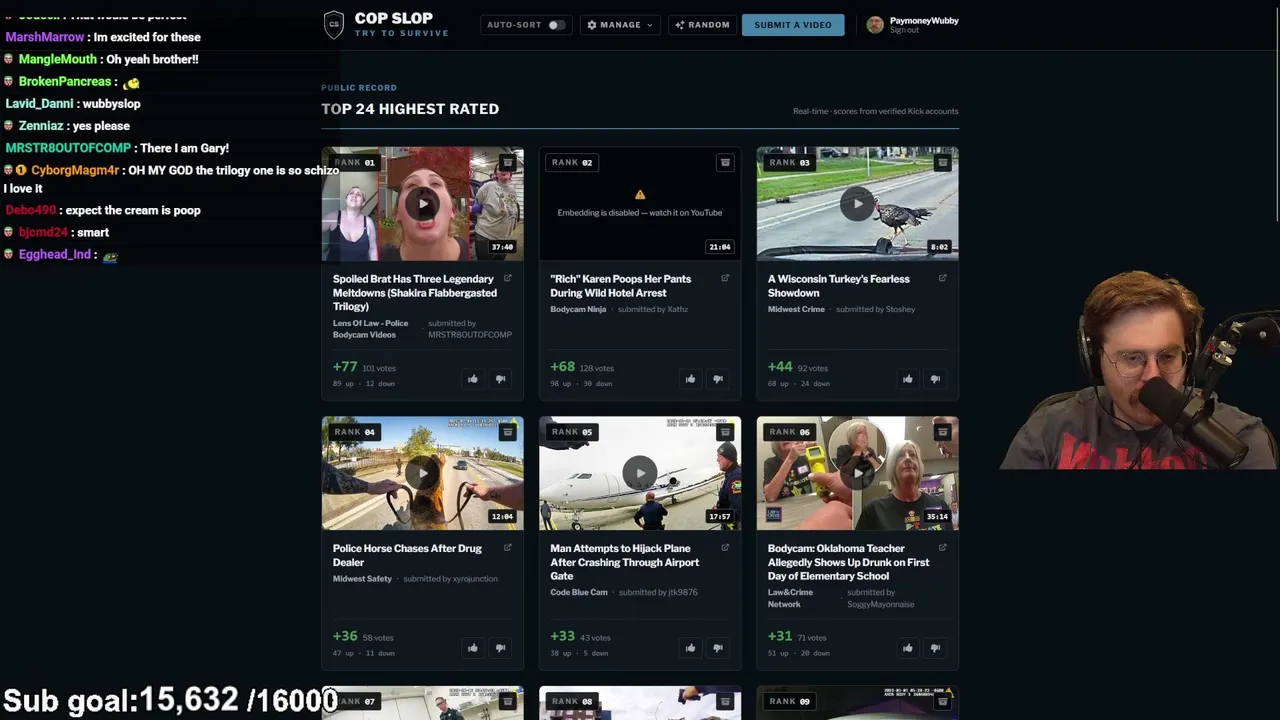
Task: Archive the Rank 05 Hijack Plane video
Action: click(x=725, y=432)
